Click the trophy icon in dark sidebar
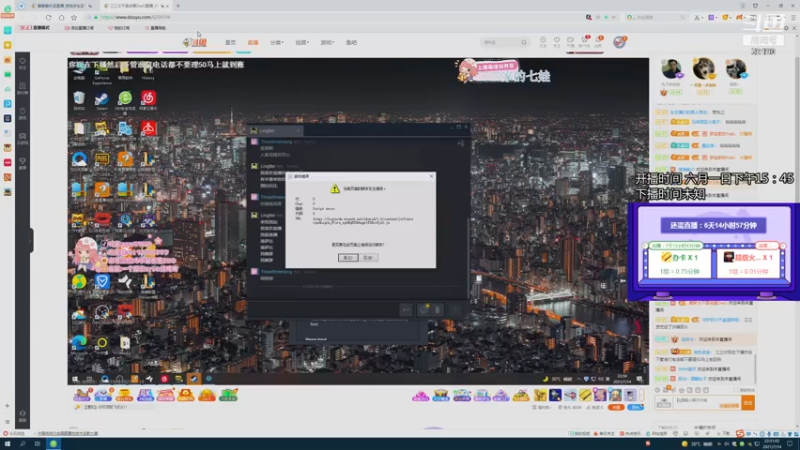The height and width of the screenshot is (450, 800). click(22, 163)
